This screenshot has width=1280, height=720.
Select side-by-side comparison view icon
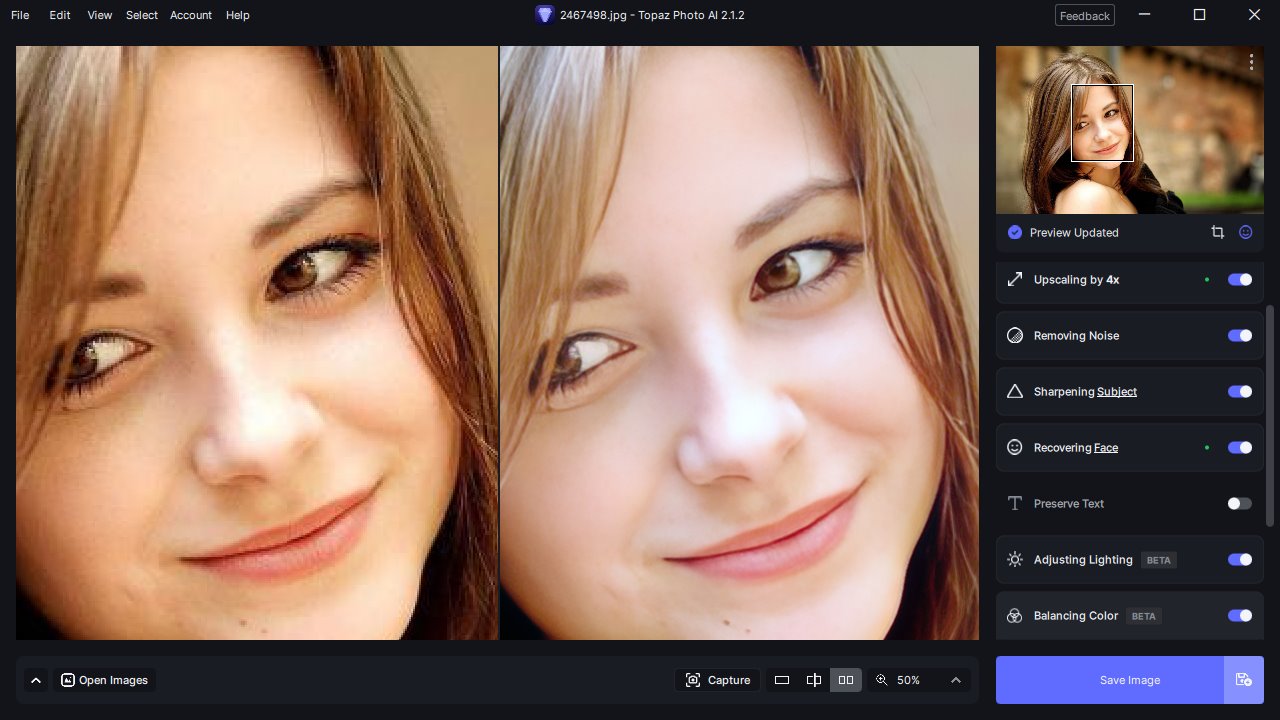point(846,680)
